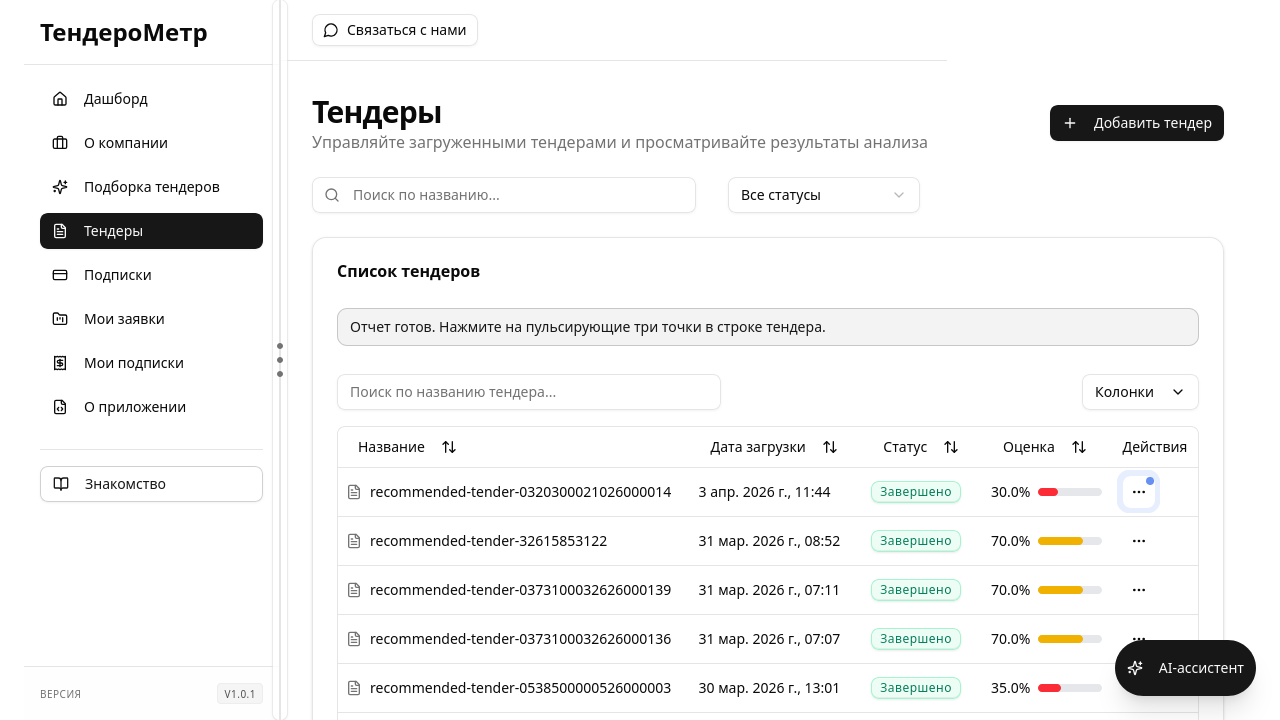
Task: Open the Колонки dropdown
Action: (x=1140, y=392)
